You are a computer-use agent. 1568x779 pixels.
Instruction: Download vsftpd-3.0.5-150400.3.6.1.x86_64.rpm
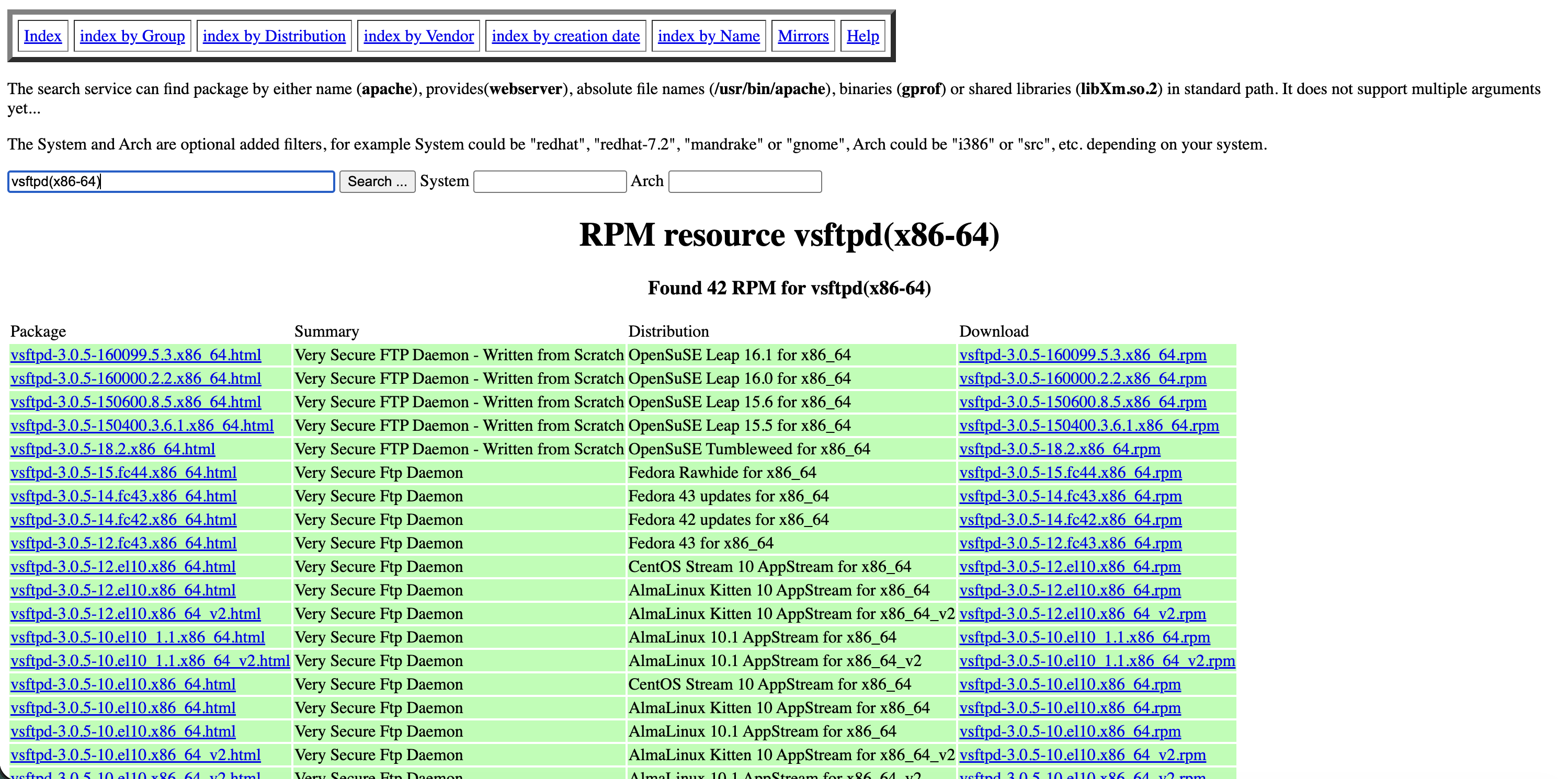[1089, 426]
